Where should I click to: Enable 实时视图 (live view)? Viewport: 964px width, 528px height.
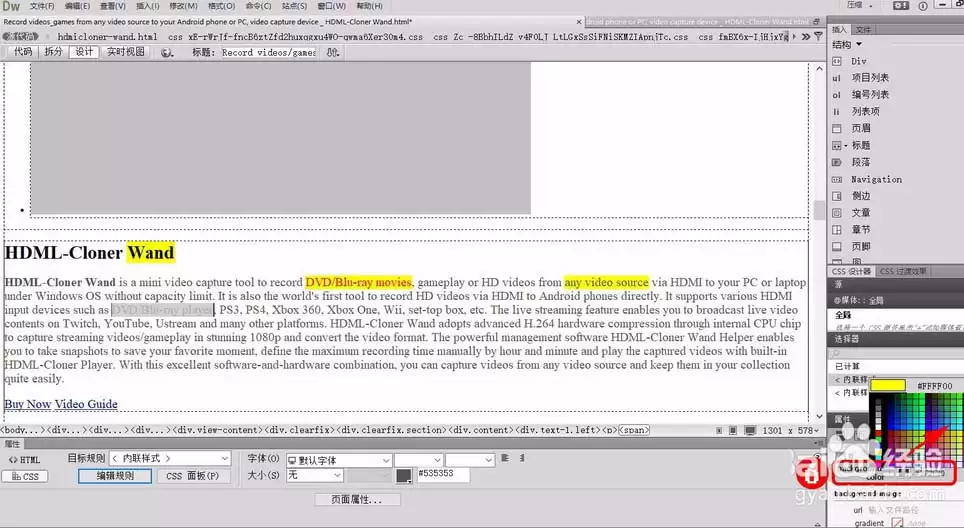126,52
